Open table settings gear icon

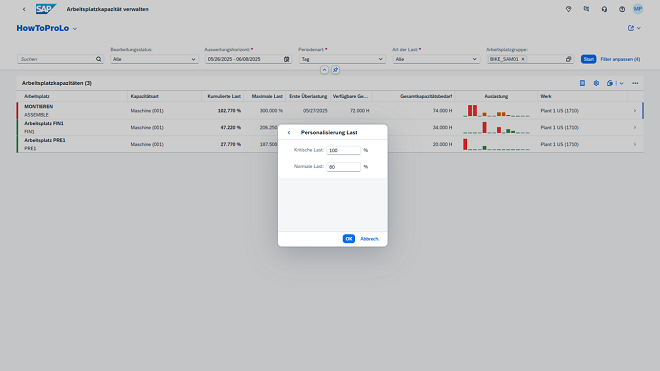(596, 83)
